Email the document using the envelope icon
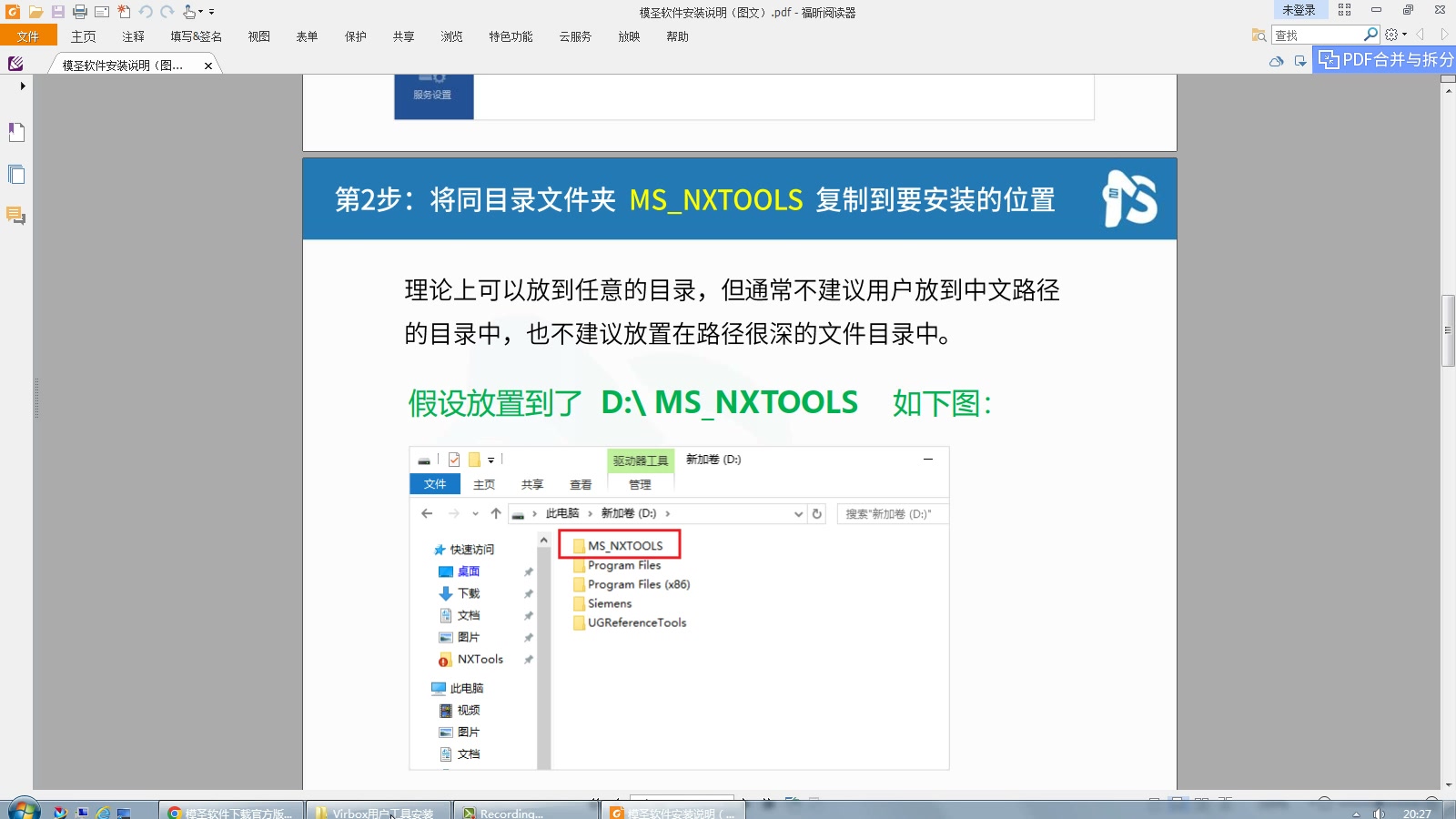 pos(102,12)
